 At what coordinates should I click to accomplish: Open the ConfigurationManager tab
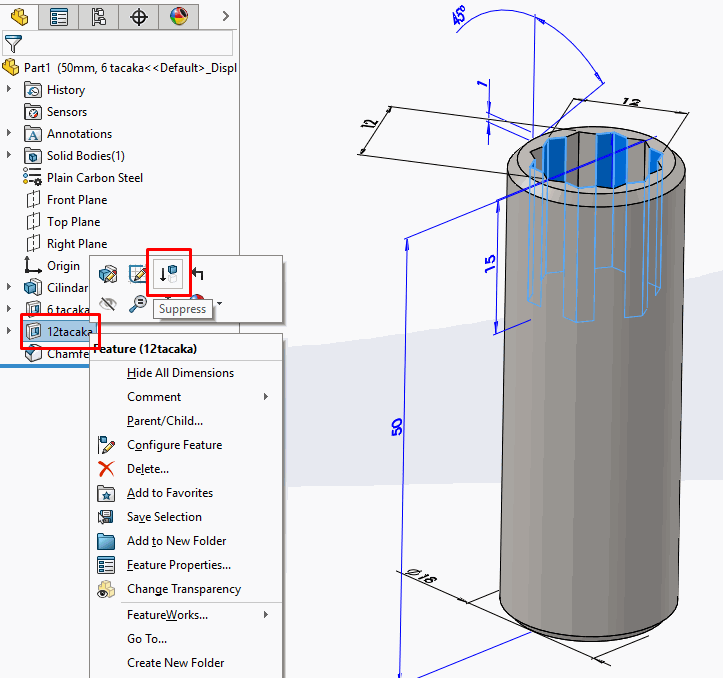tap(98, 17)
